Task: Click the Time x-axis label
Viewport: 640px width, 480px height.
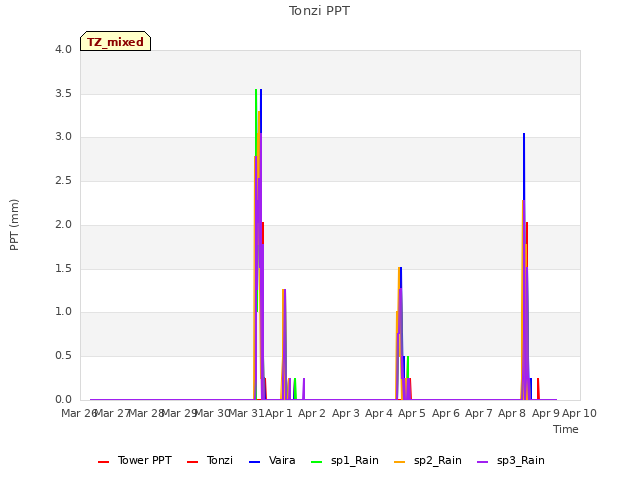Action: tap(566, 429)
